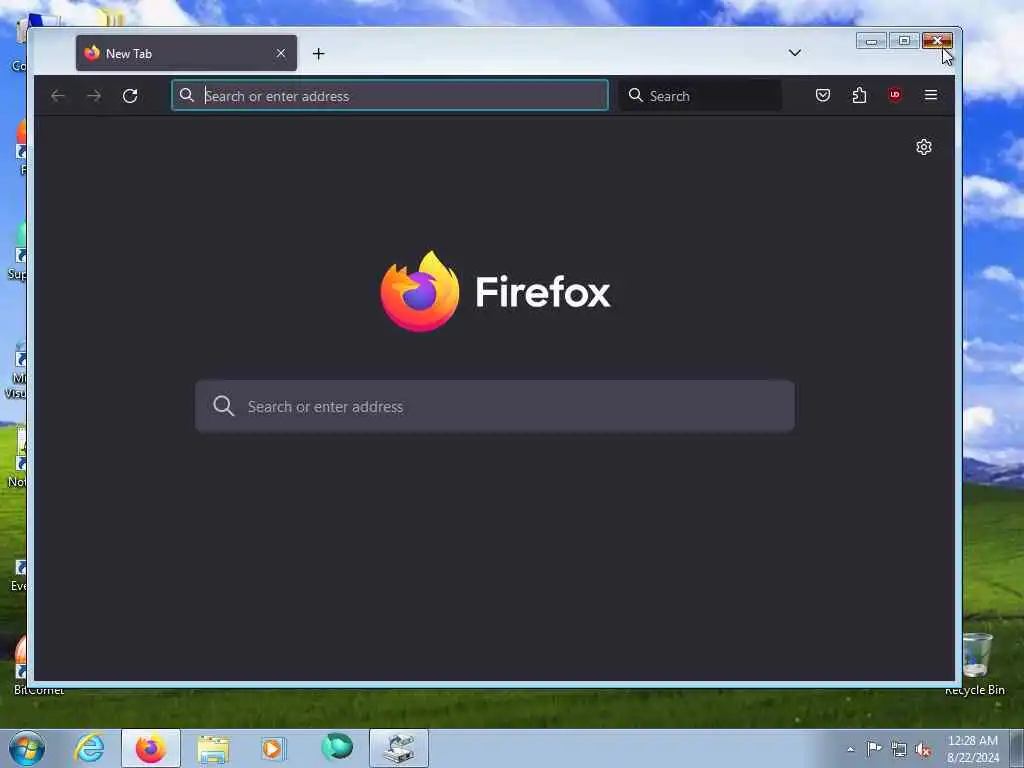This screenshot has width=1024, height=768.
Task: Open Windows Media Player from taskbar
Action: 273,748
